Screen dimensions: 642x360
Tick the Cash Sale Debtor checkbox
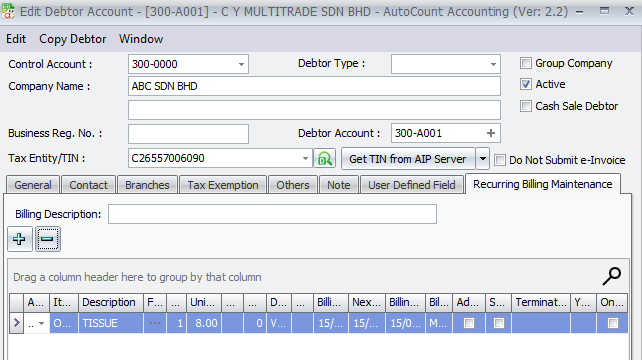pyautogui.click(x=526, y=106)
